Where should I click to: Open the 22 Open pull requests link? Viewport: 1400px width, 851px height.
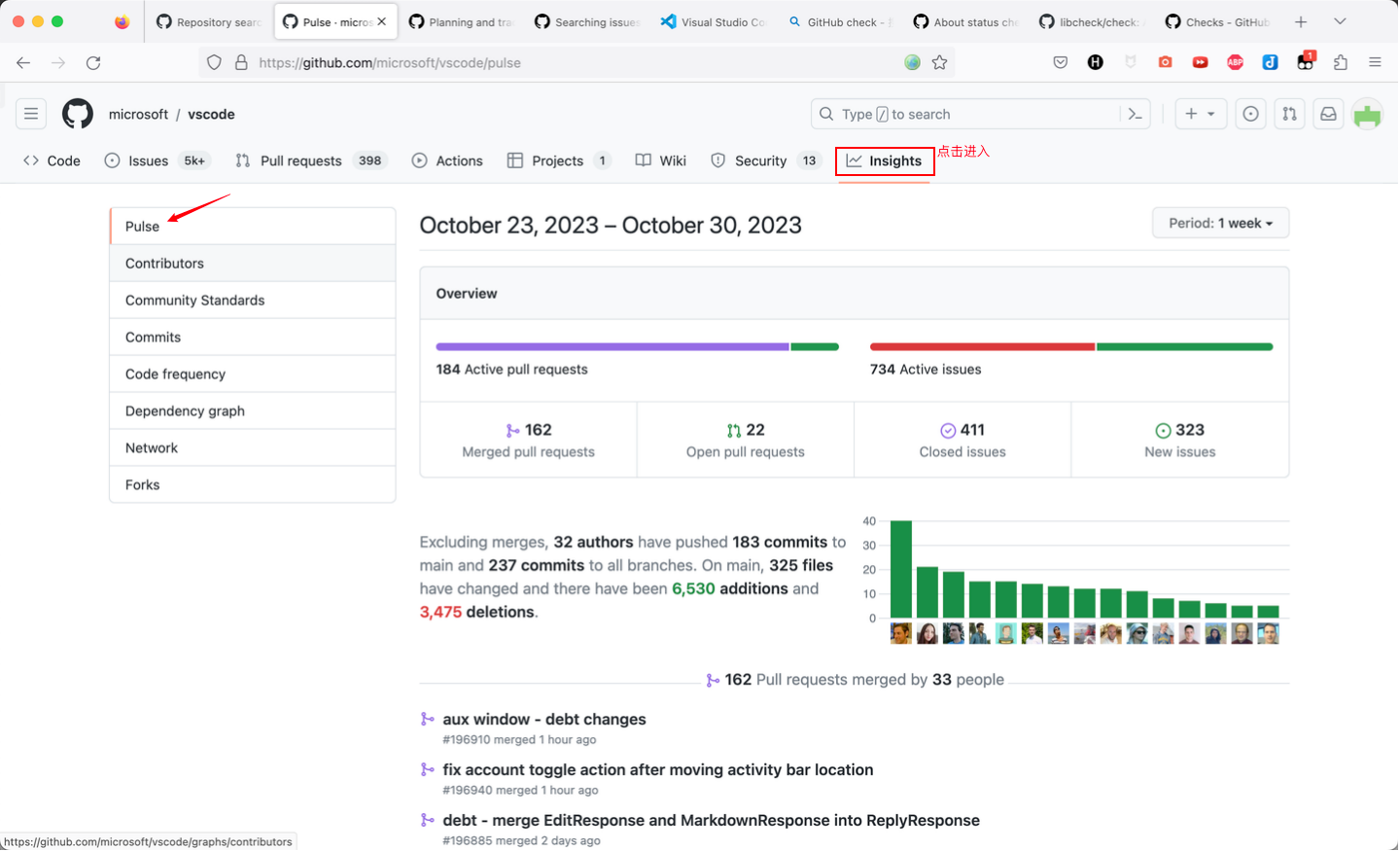click(x=746, y=440)
